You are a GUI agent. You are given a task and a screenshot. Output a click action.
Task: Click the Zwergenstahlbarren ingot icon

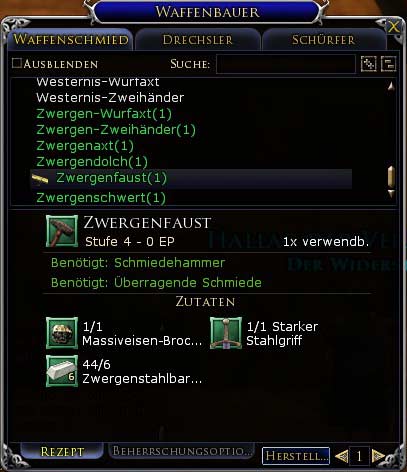[62, 371]
